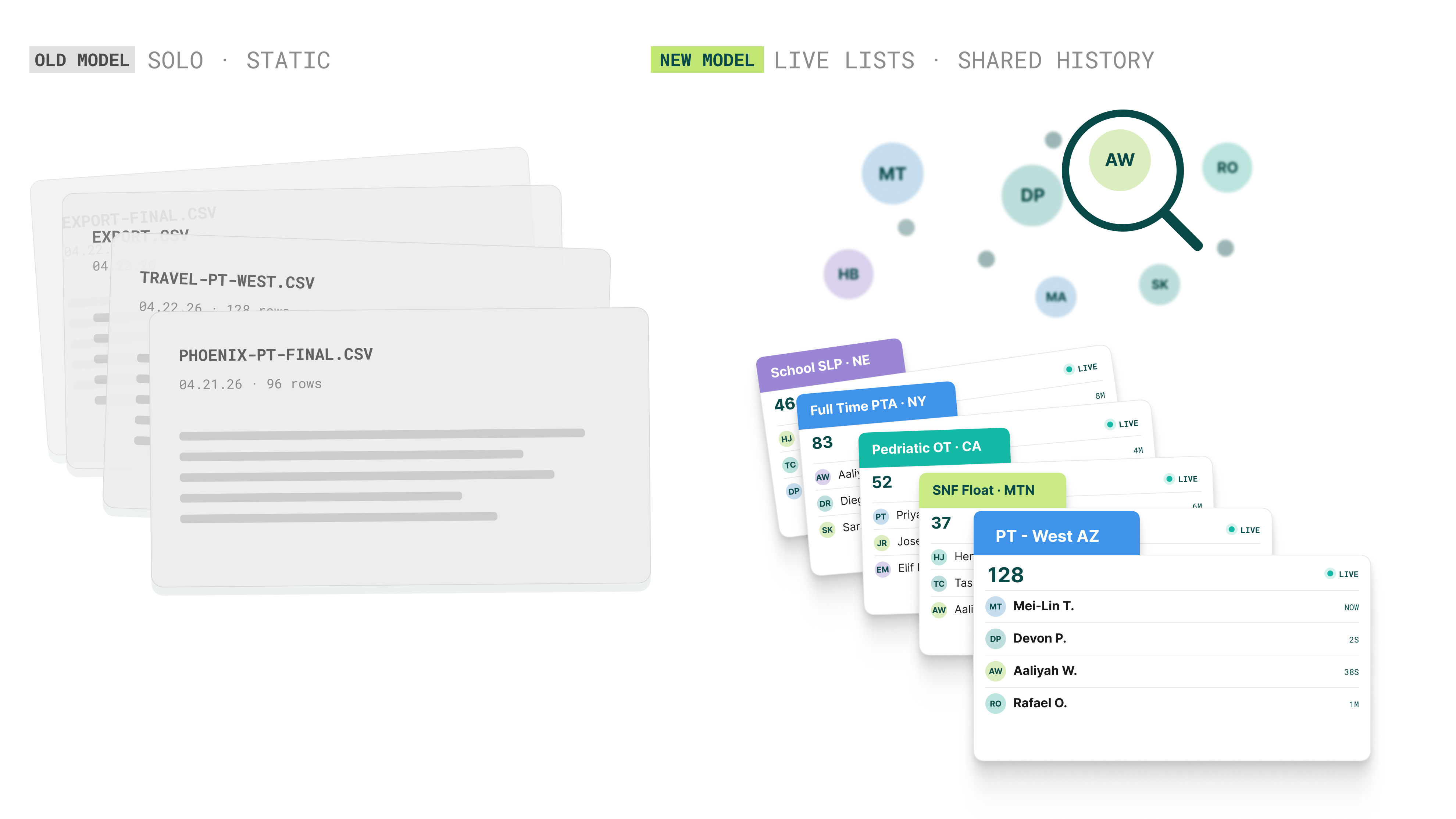Select the blue MA avatar bubble
Image resolution: width=1456 pixels, height=819 pixels.
(x=1055, y=297)
